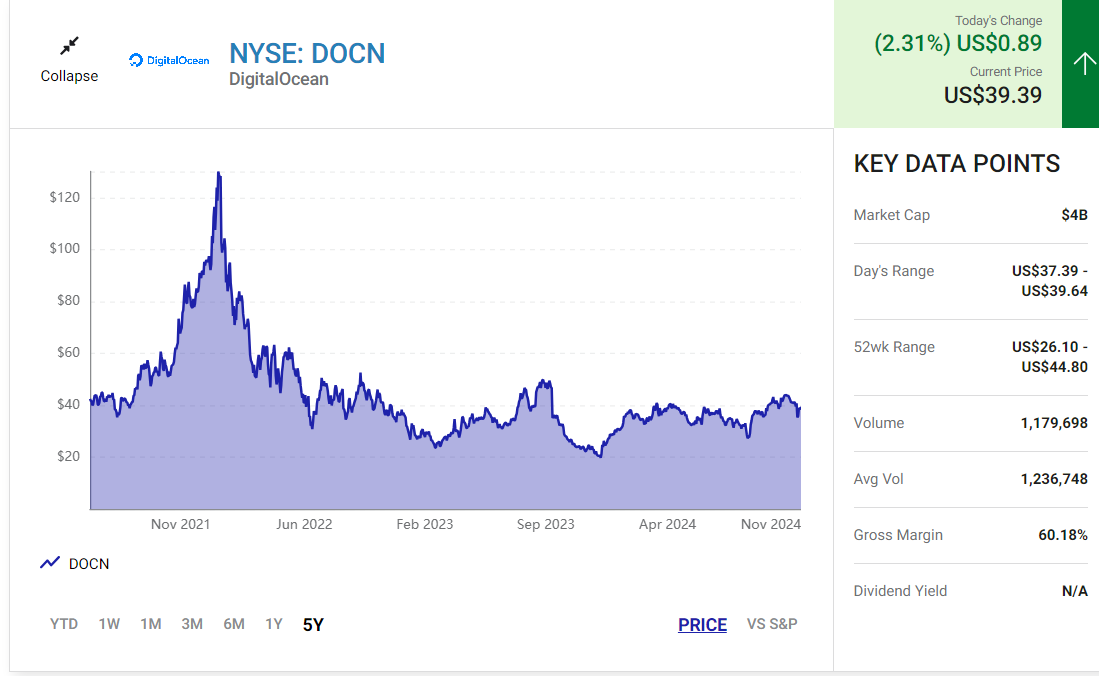Click the $80 y-axis label
The image size is (1099, 676).
pos(69,301)
